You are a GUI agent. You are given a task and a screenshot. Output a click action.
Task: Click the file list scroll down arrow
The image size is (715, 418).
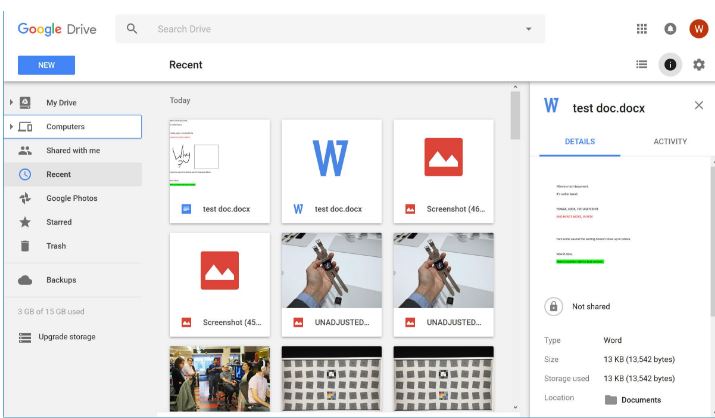[515, 408]
